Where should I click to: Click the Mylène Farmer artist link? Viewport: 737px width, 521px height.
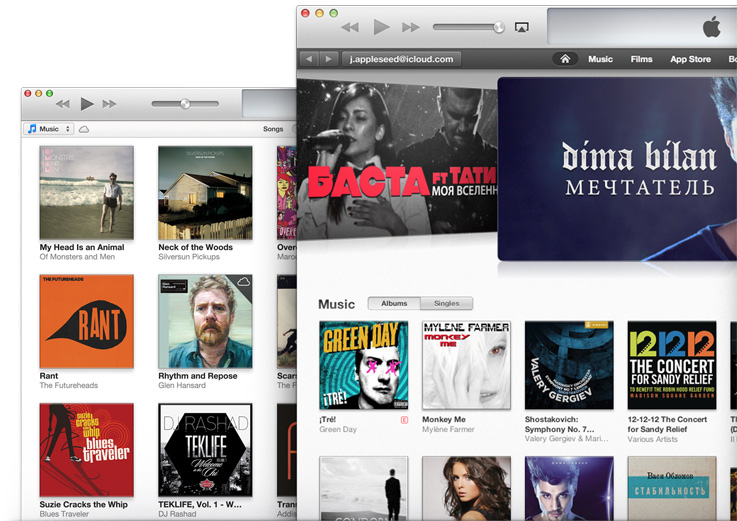click(448, 429)
